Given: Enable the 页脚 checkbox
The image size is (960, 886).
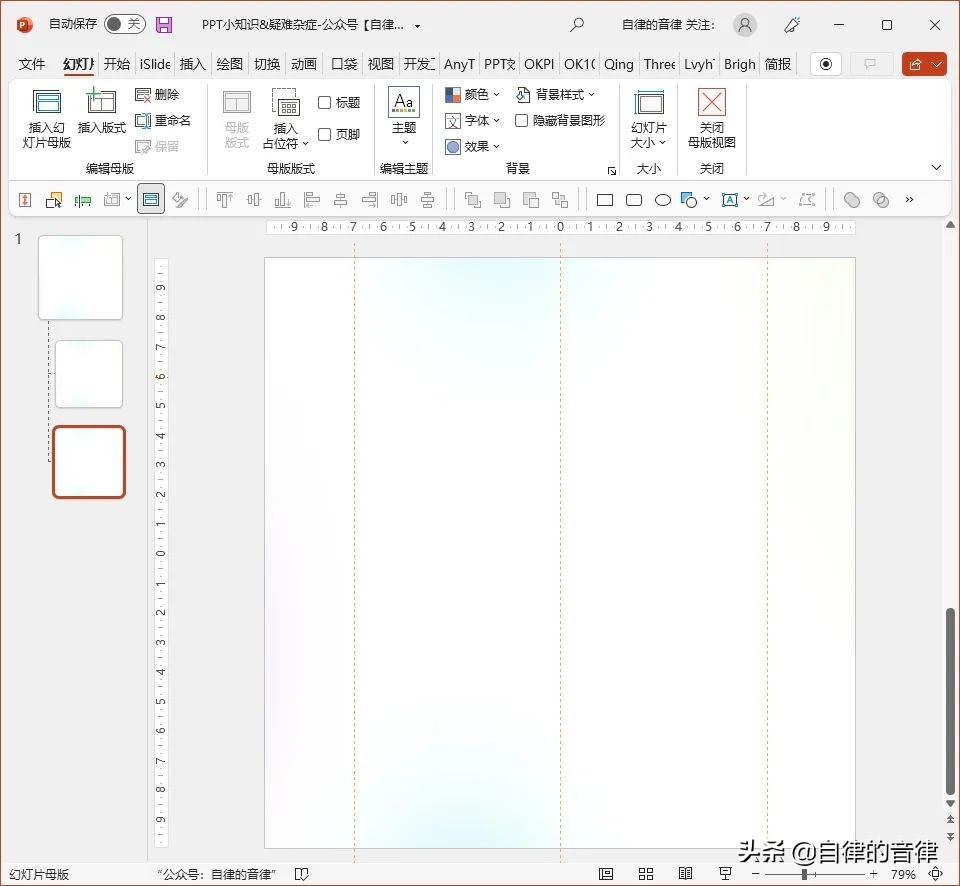Looking at the screenshot, I should [x=326, y=133].
